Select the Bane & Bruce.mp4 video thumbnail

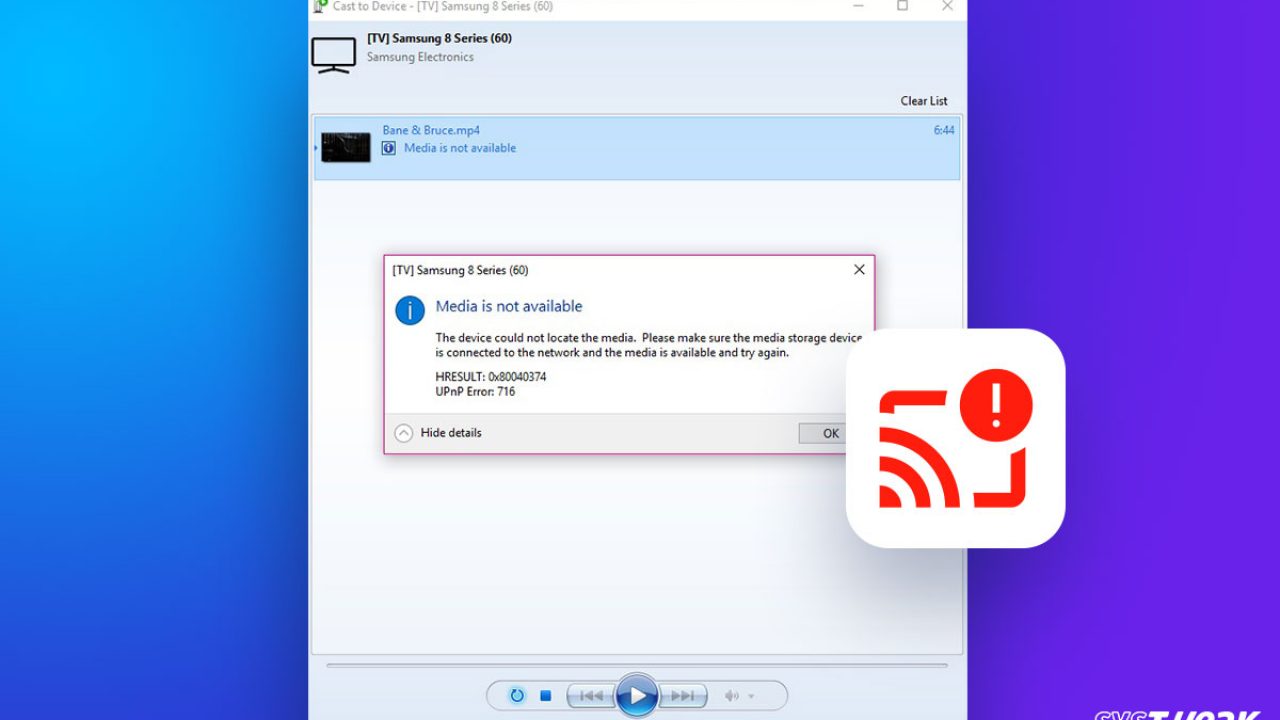pos(346,147)
